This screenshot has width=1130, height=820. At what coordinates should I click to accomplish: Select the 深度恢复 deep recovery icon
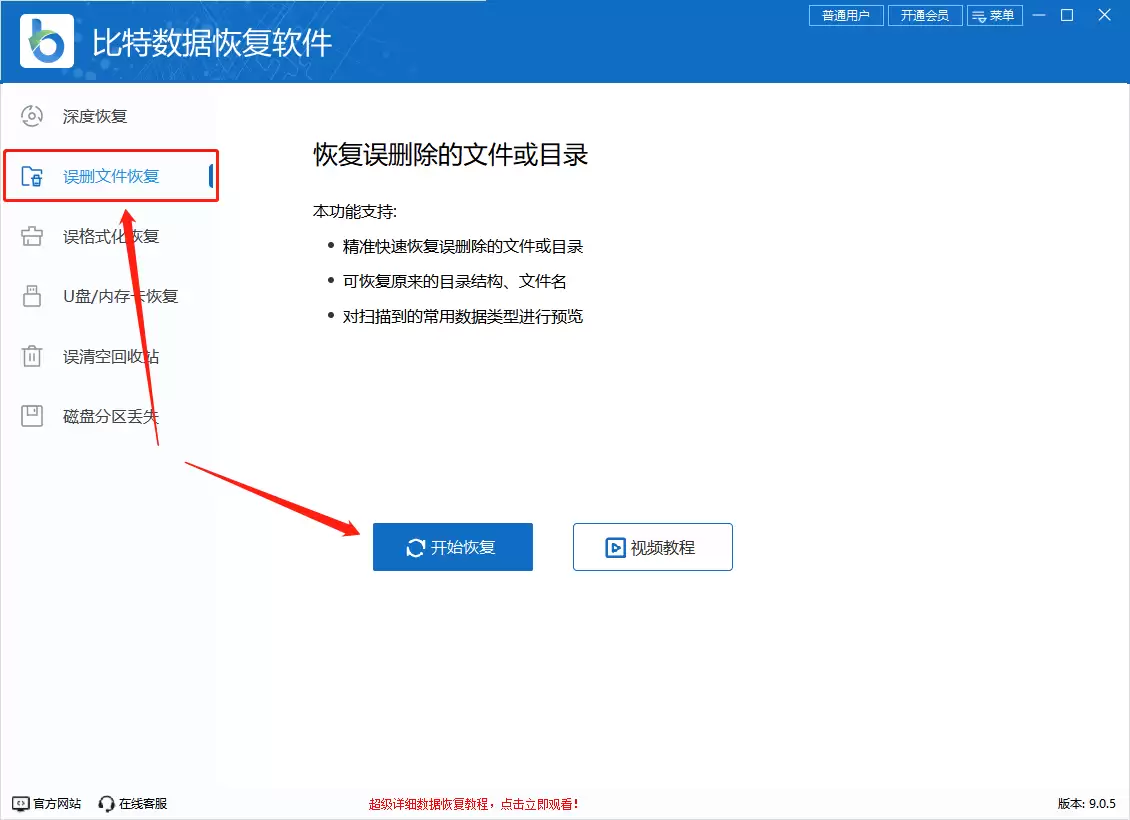pos(31,116)
